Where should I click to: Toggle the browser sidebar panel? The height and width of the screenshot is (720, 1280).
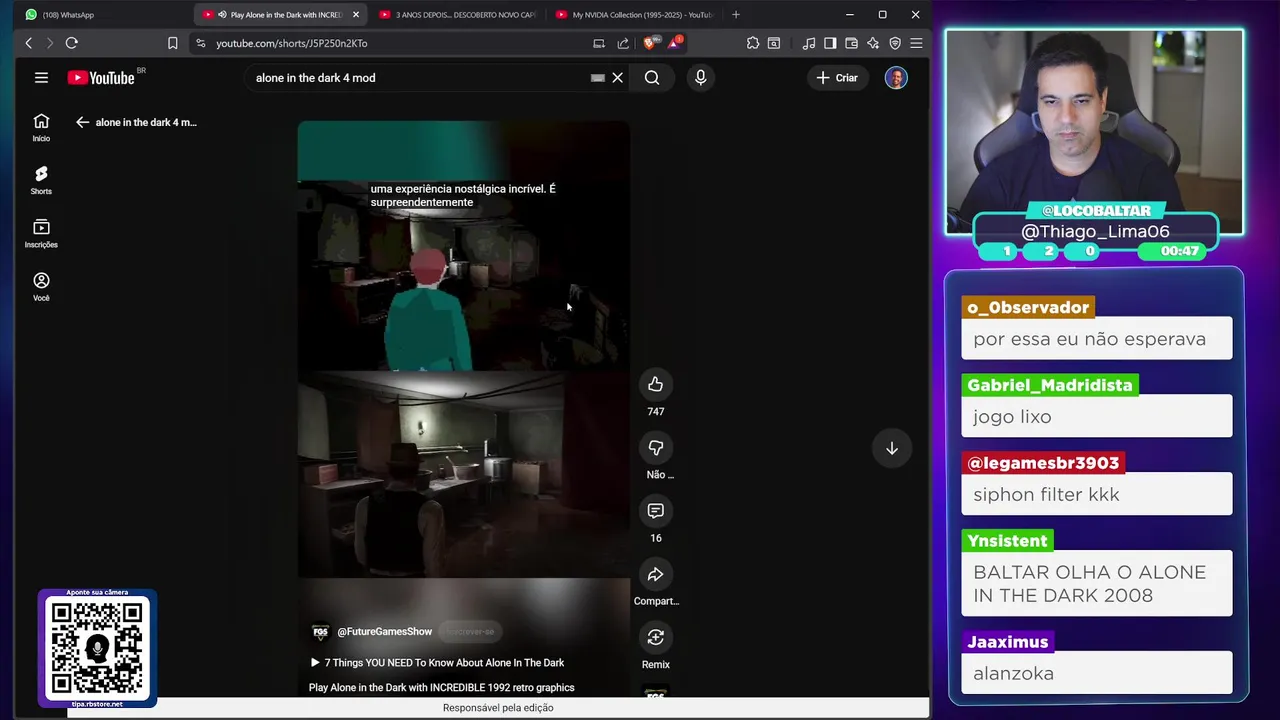[x=830, y=43]
